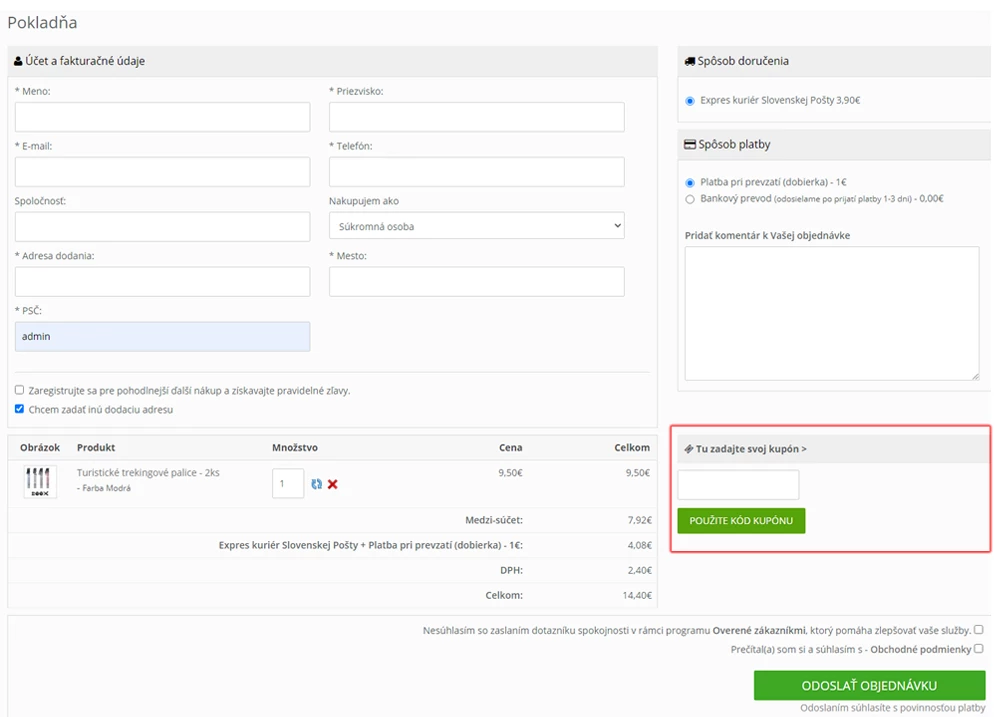Viewport: 995px width, 717px height.
Task: Uncheck 'Chcem zadať inú dodaciu adresu'
Action: coord(20,409)
